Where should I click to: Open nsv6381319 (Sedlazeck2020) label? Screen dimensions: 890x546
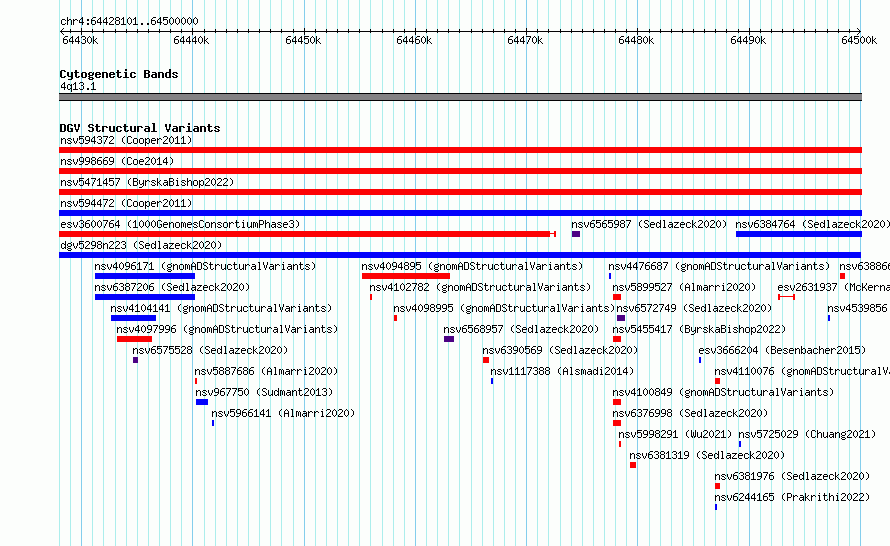coord(707,455)
